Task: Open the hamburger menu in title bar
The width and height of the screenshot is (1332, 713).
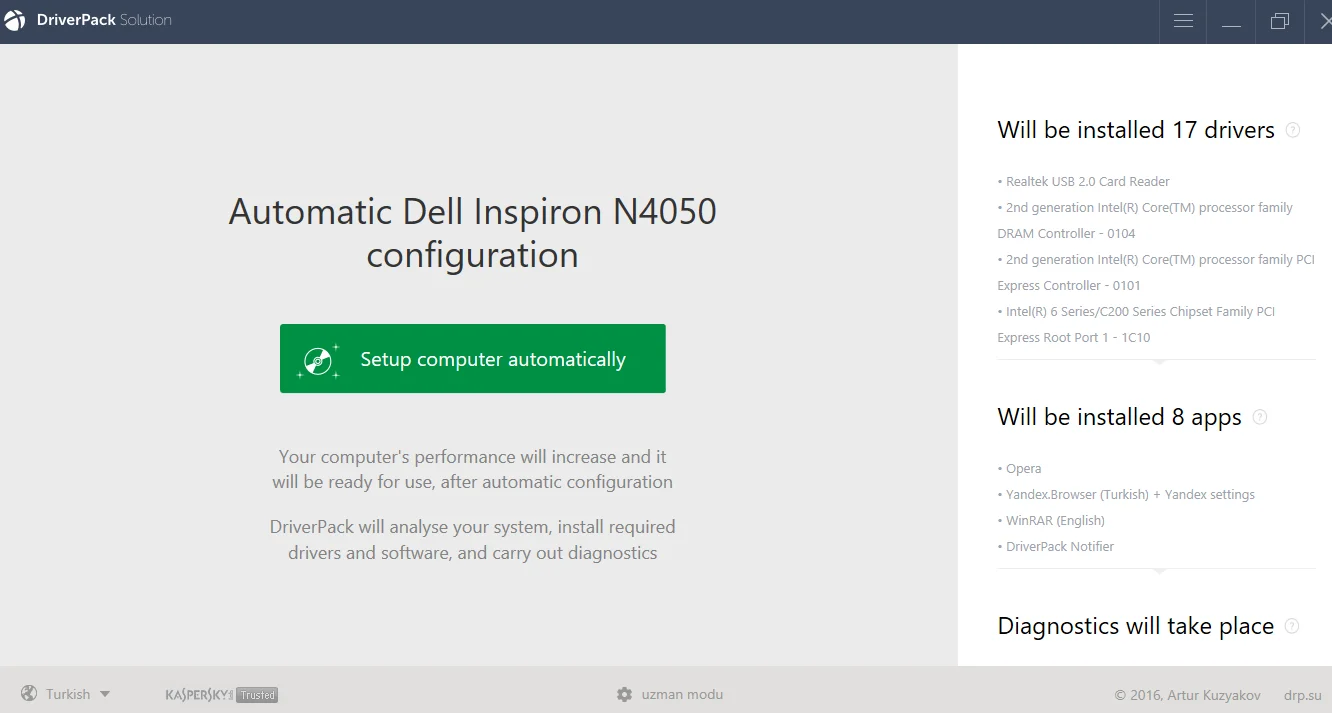Action: pyautogui.click(x=1183, y=21)
